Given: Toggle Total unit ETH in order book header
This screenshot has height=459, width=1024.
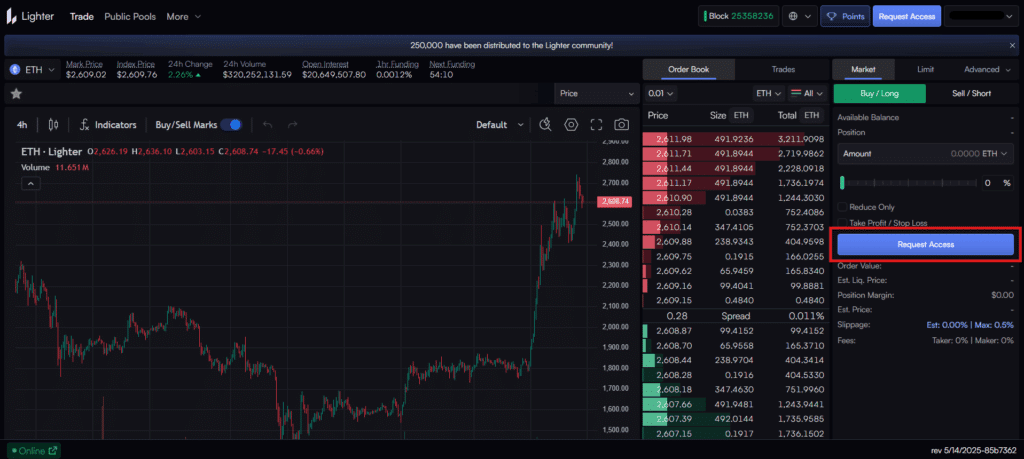Looking at the screenshot, I should coord(811,116).
